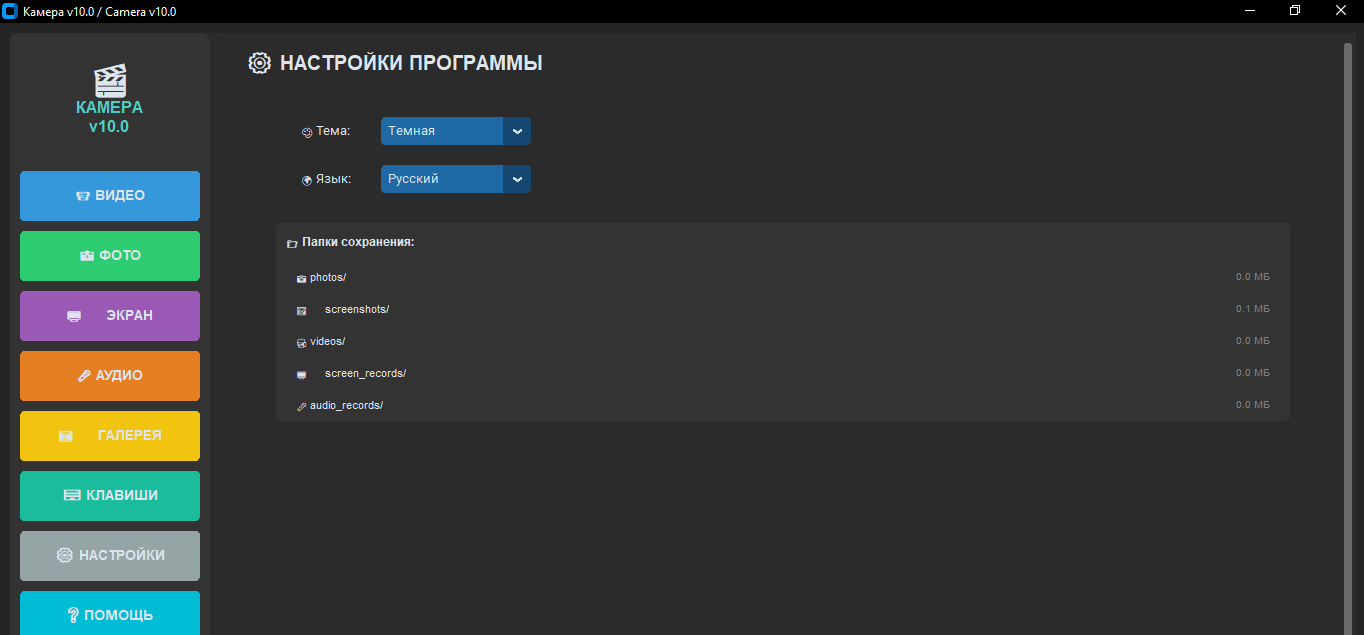Viewport: 1364px width, 635px height.
Task: Click the Русский language combo box field
Action: coord(441,179)
